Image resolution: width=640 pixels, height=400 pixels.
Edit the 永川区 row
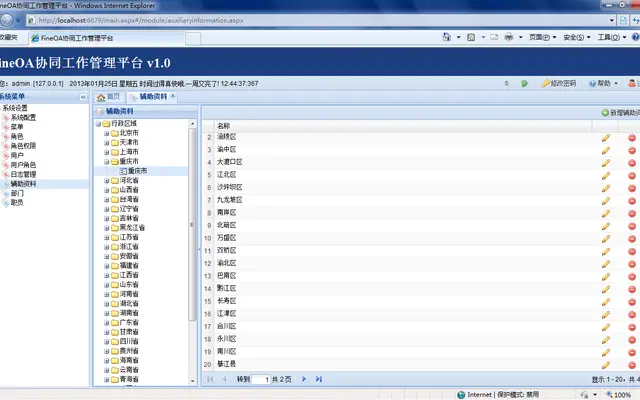606,340
